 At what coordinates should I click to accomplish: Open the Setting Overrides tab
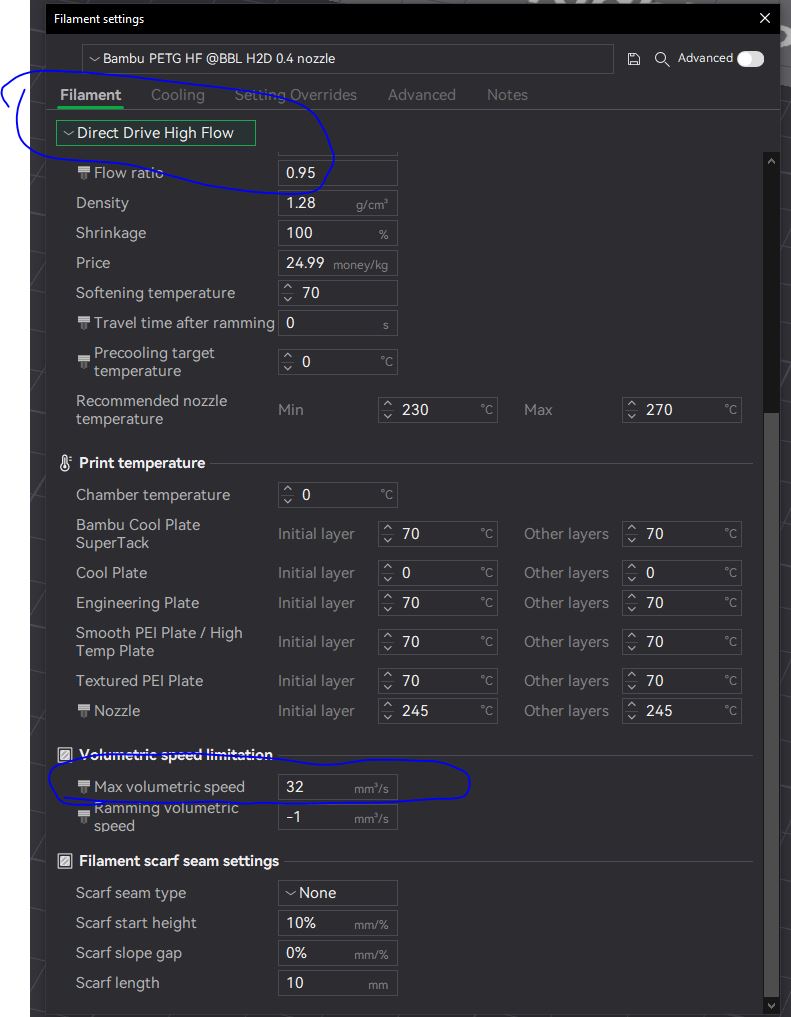point(295,95)
